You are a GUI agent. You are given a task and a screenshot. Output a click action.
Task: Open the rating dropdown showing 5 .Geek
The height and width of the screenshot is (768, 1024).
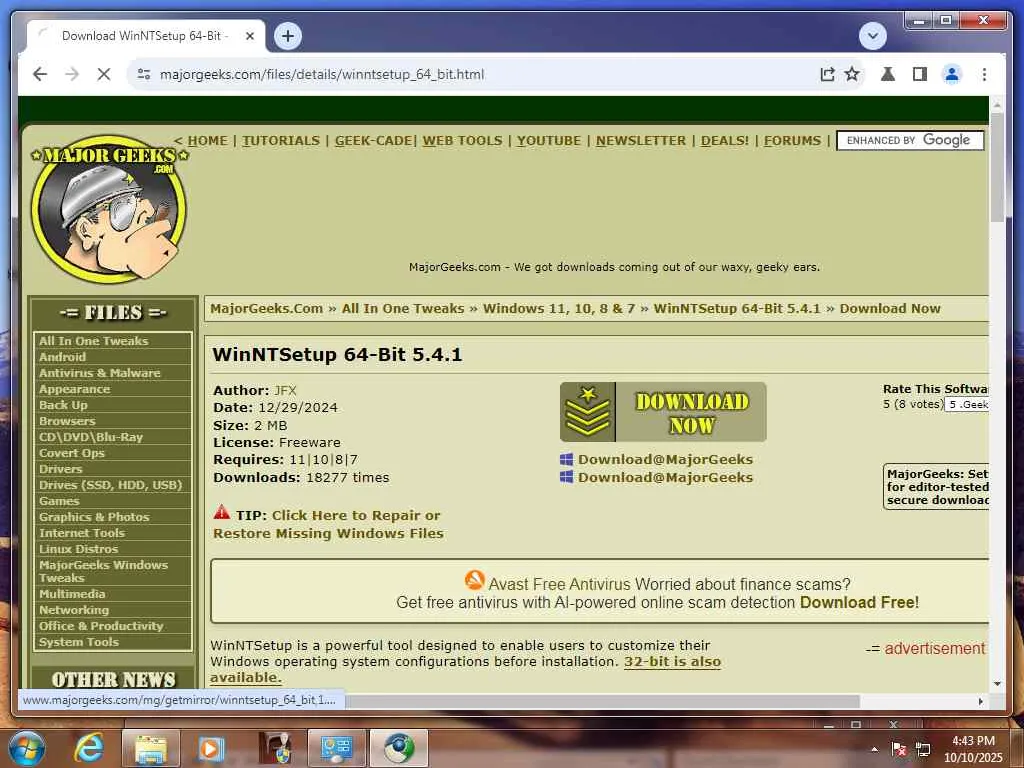[x=967, y=404]
